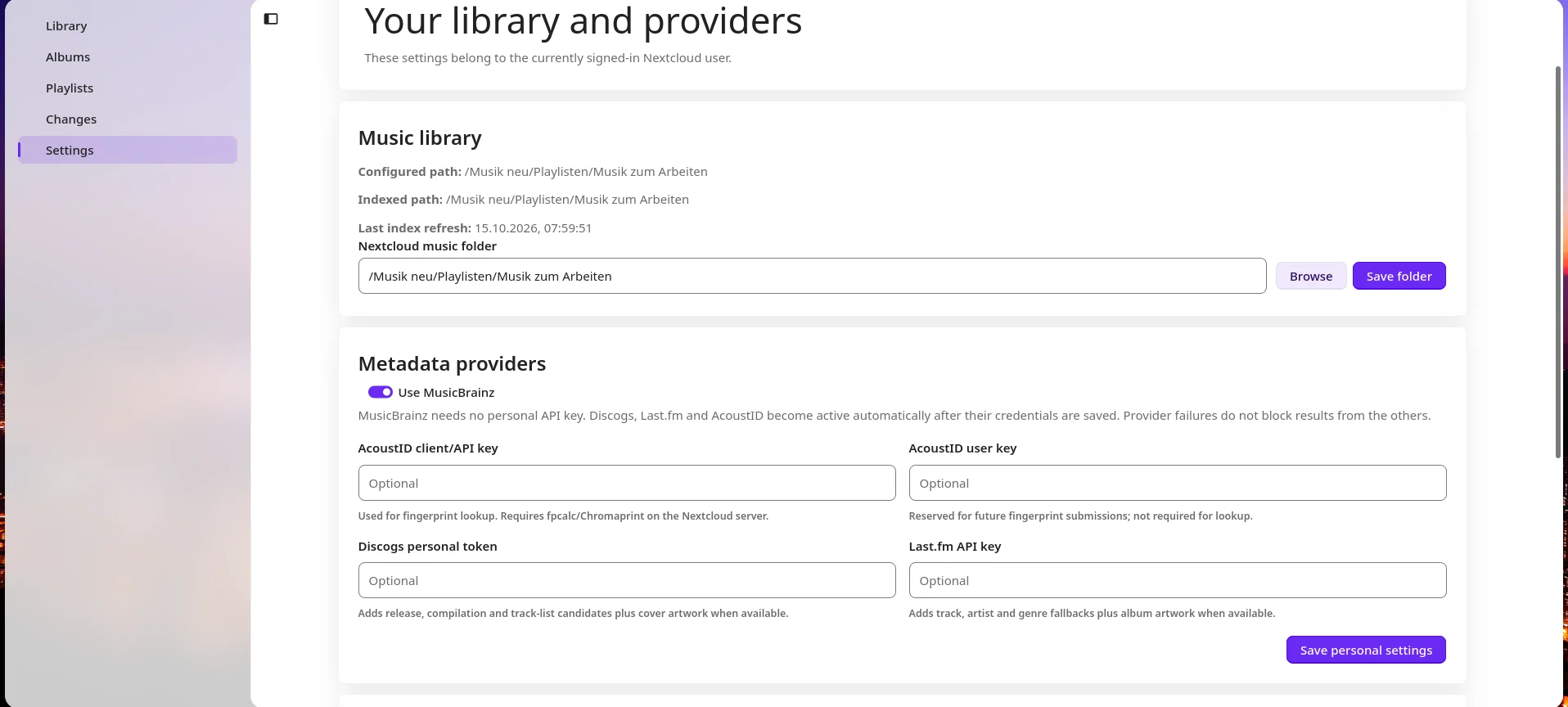Click the Browse folder button
This screenshot has height=707, width=1568.
coord(1310,276)
